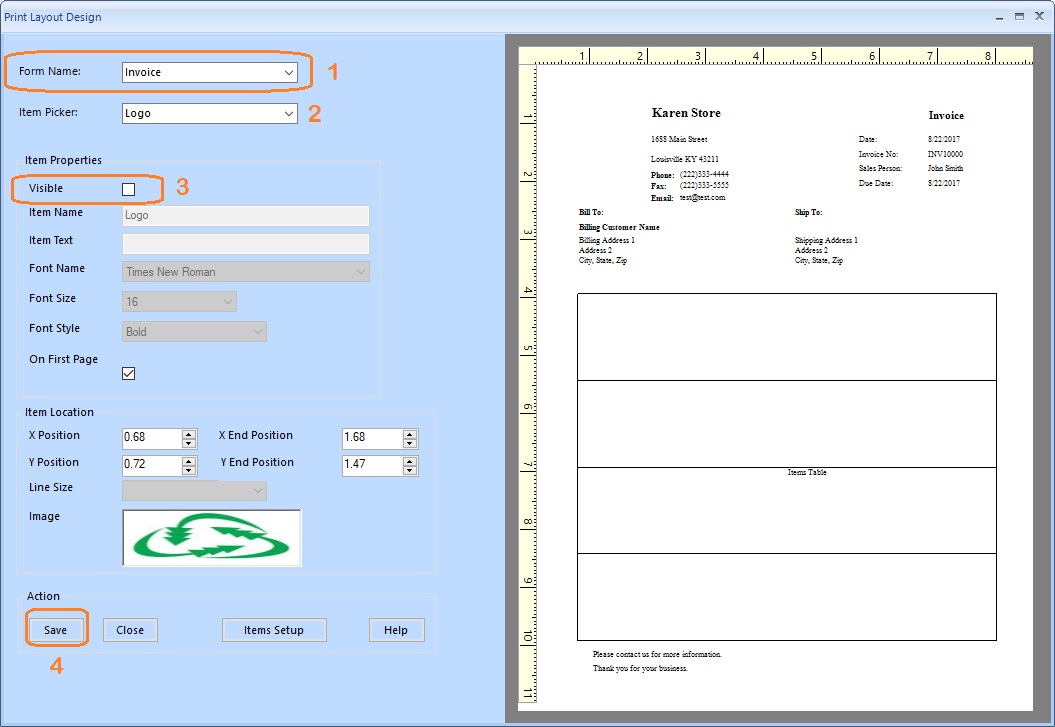
Task: Open the Font Name dropdown
Action: point(360,272)
